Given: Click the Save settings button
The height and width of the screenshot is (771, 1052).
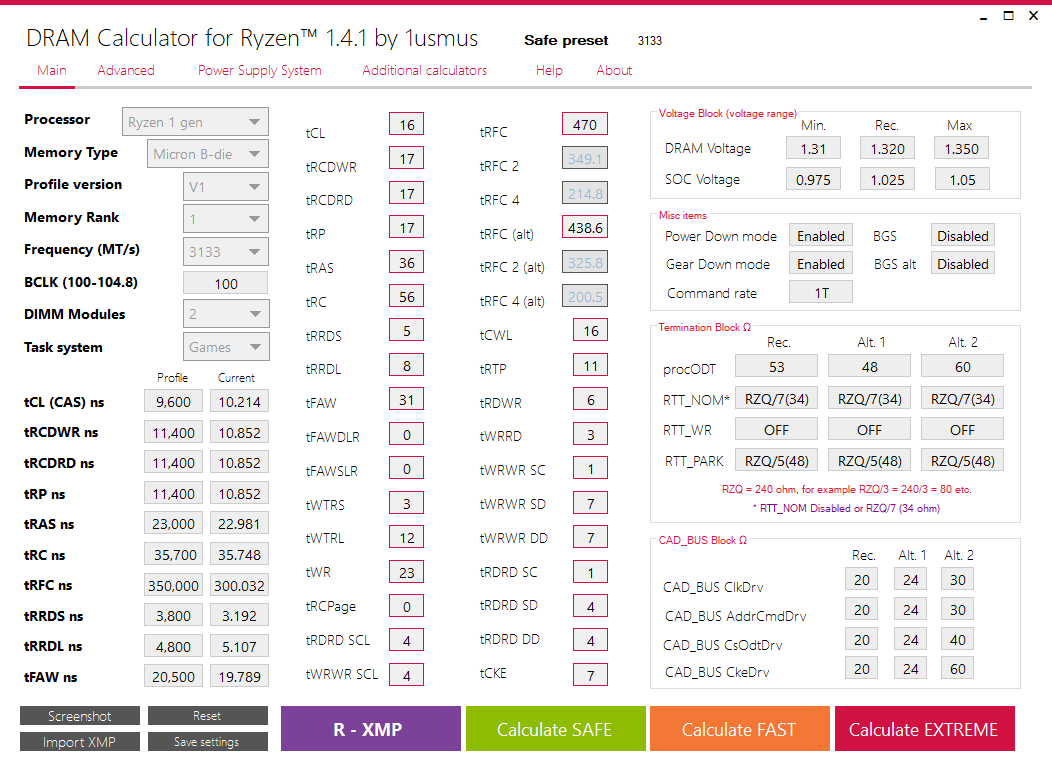Looking at the screenshot, I should pos(207,741).
